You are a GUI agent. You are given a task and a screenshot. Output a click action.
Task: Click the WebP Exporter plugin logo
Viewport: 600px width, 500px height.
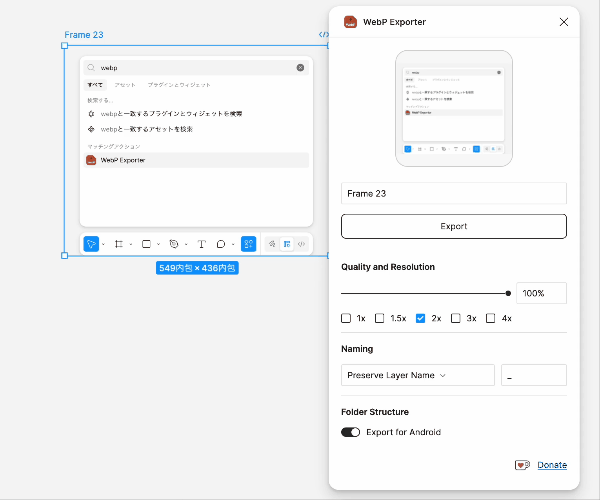tap(350, 22)
